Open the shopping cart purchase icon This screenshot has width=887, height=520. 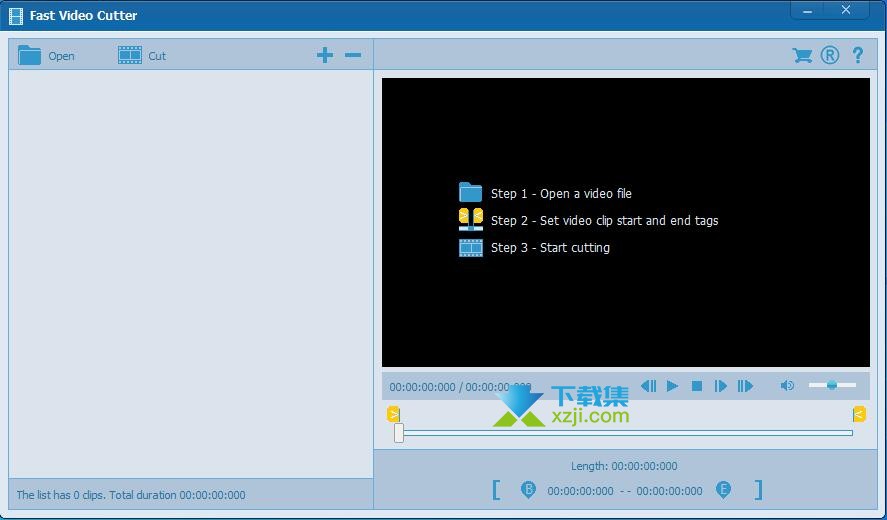pyautogui.click(x=802, y=56)
